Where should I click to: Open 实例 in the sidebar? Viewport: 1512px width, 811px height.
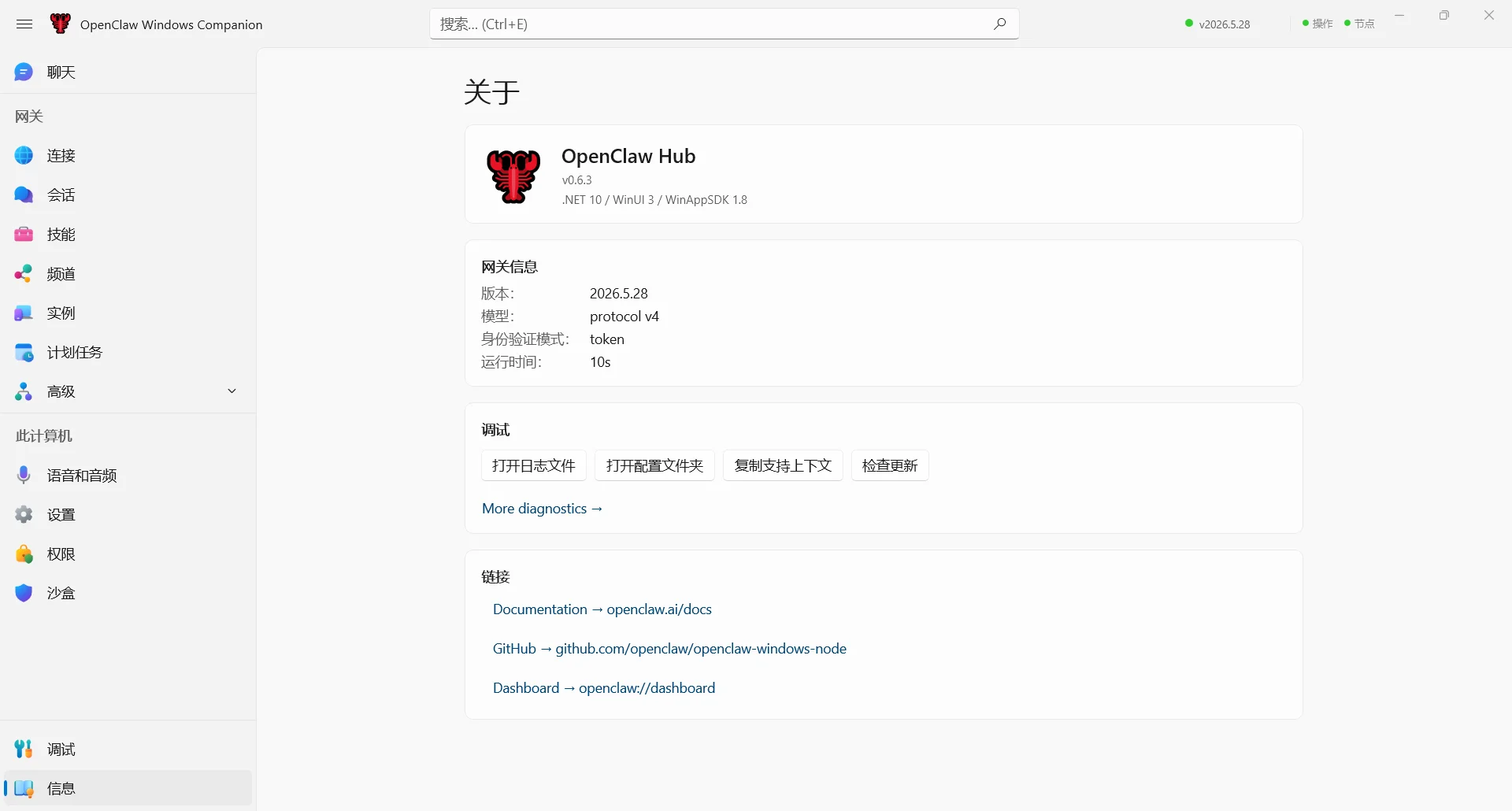click(128, 313)
